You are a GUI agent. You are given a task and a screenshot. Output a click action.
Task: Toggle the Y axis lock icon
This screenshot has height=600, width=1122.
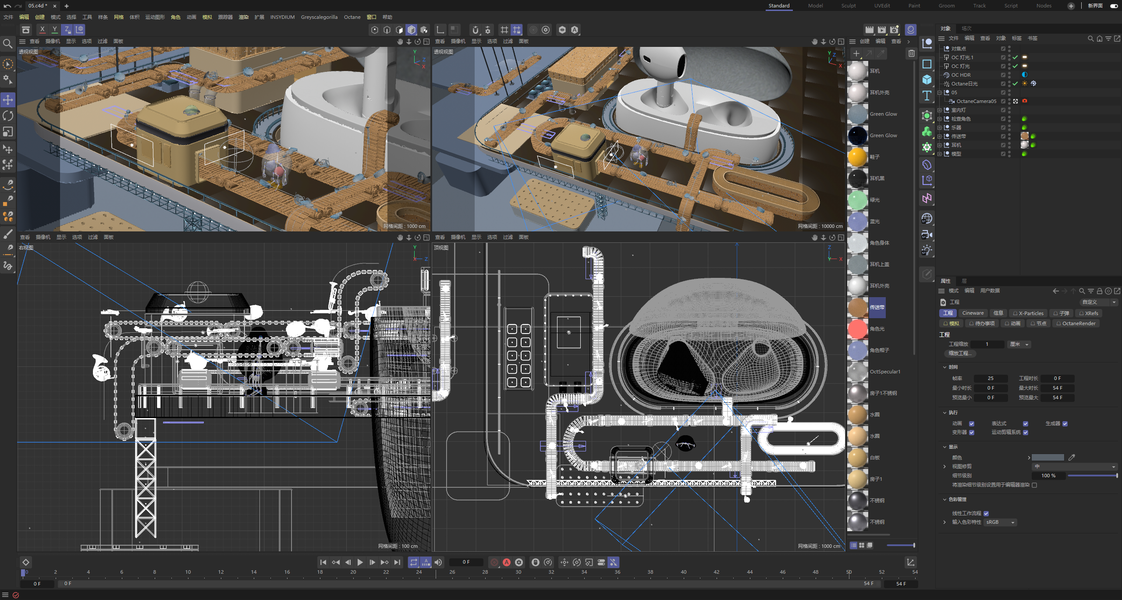pyautogui.click(x=54, y=30)
